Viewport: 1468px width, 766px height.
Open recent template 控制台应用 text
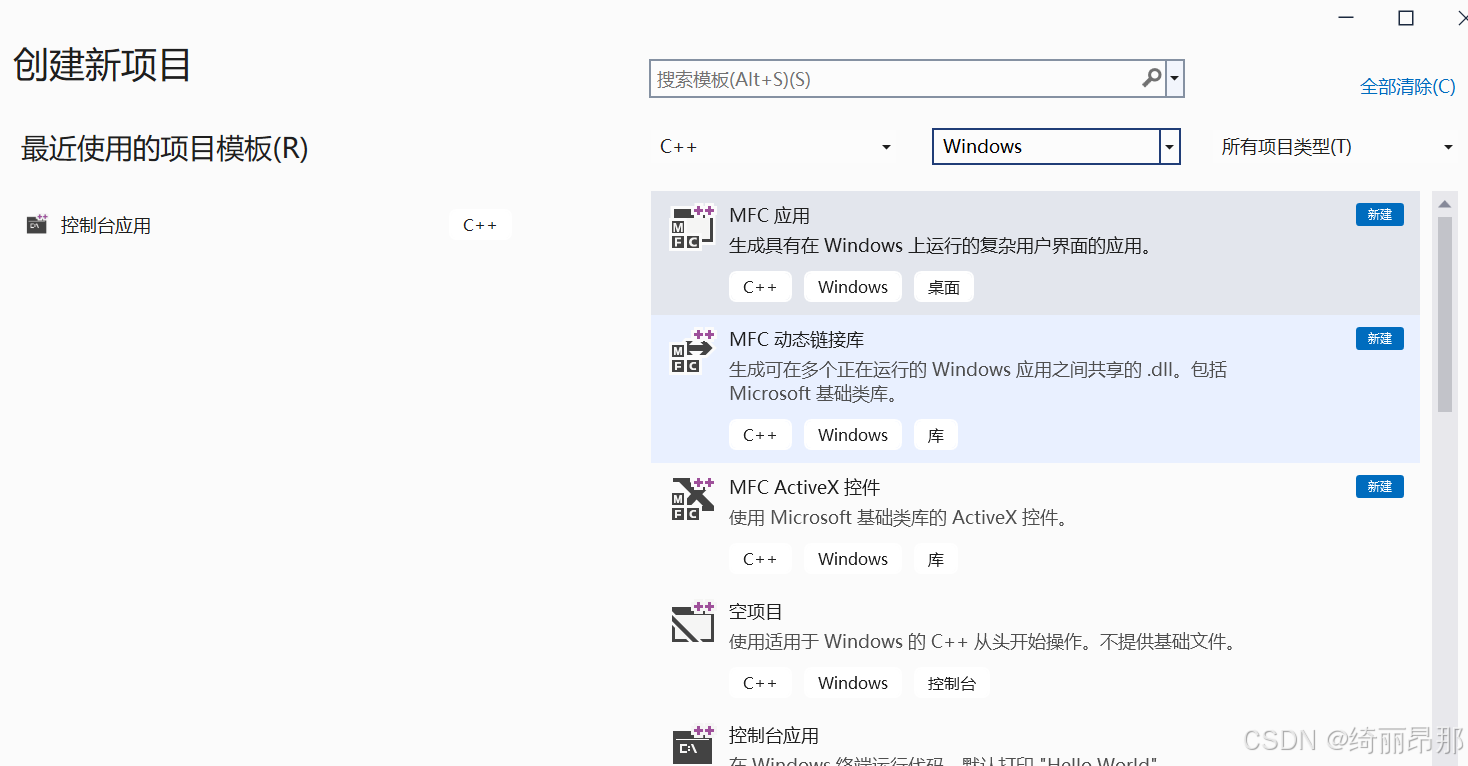(x=106, y=226)
